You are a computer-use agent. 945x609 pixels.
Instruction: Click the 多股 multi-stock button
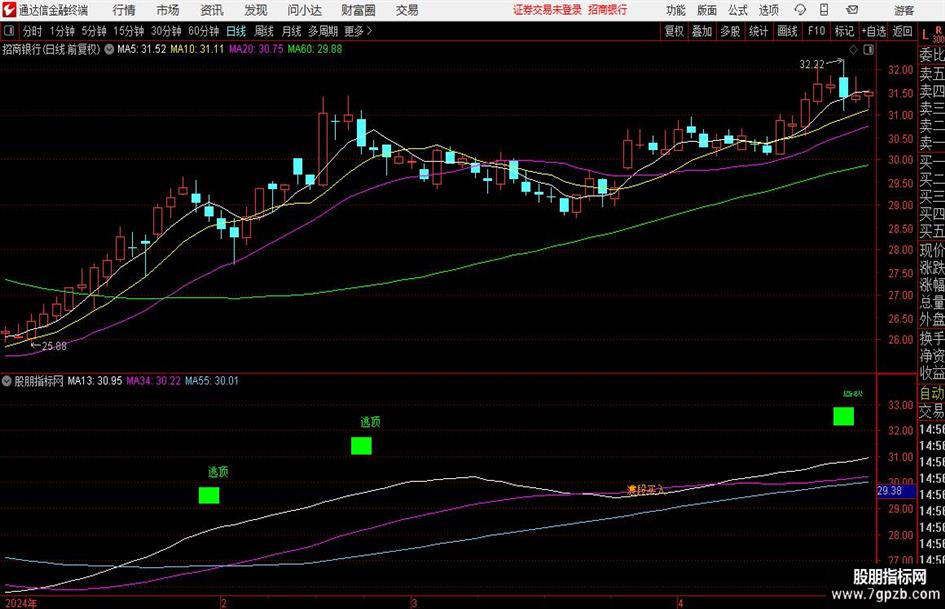(x=730, y=31)
